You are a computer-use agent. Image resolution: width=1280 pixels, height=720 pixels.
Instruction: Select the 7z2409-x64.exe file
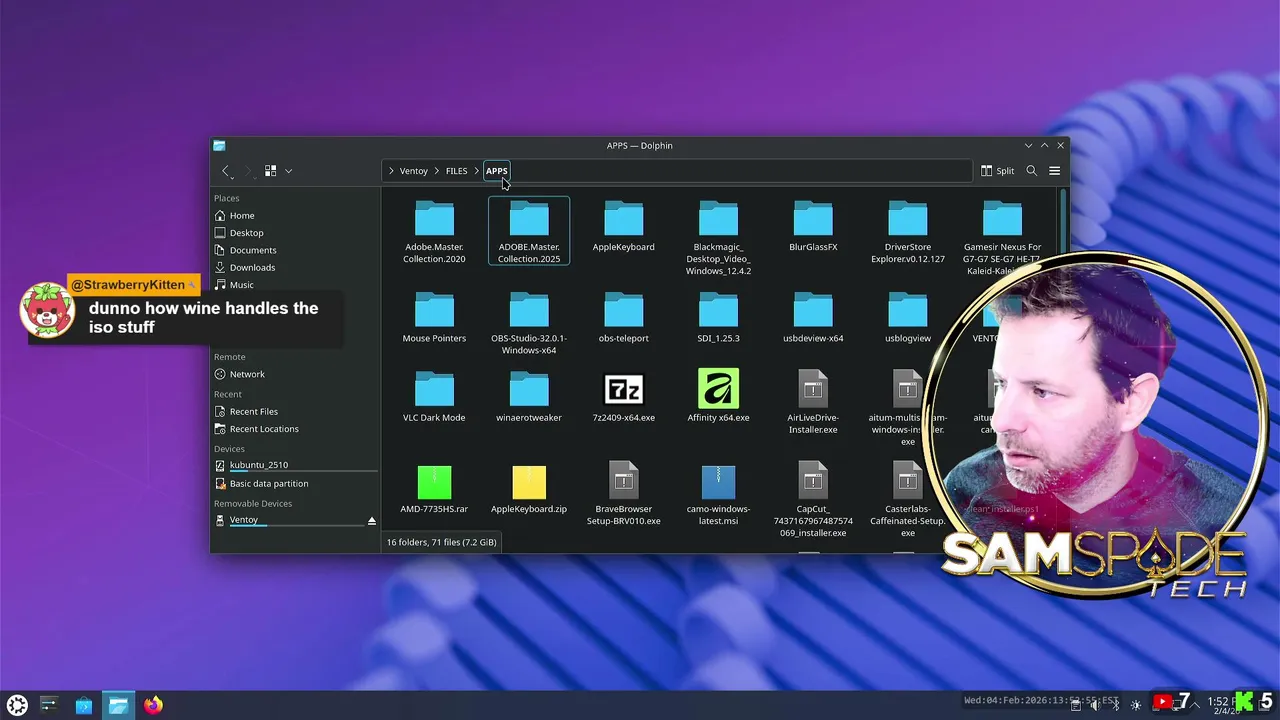[x=624, y=397]
